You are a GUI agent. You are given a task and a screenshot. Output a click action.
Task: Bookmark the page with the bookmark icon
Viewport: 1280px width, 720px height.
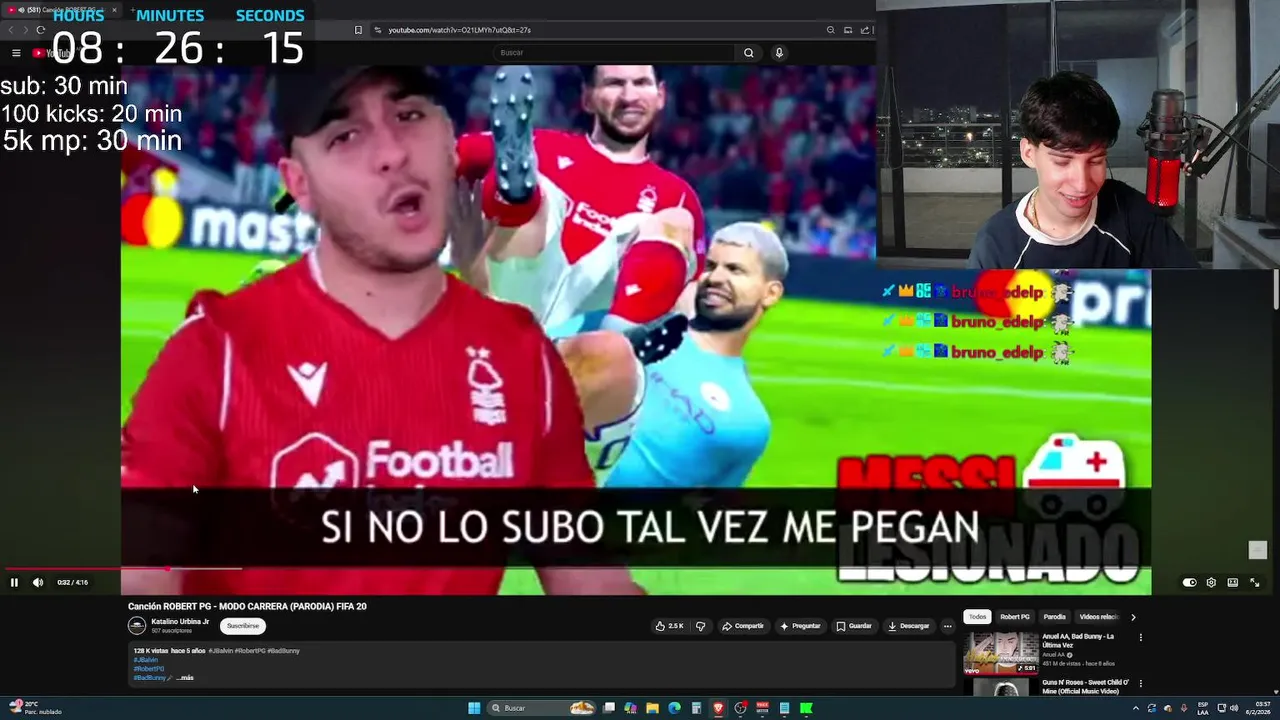pos(358,30)
